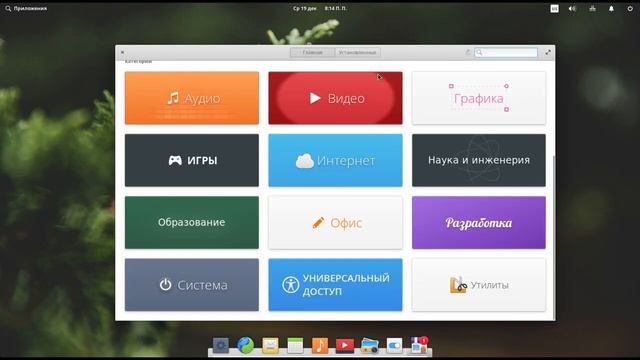Screen dimensions: 640x360
Task: Open the network indicator
Action: tap(592, 9)
